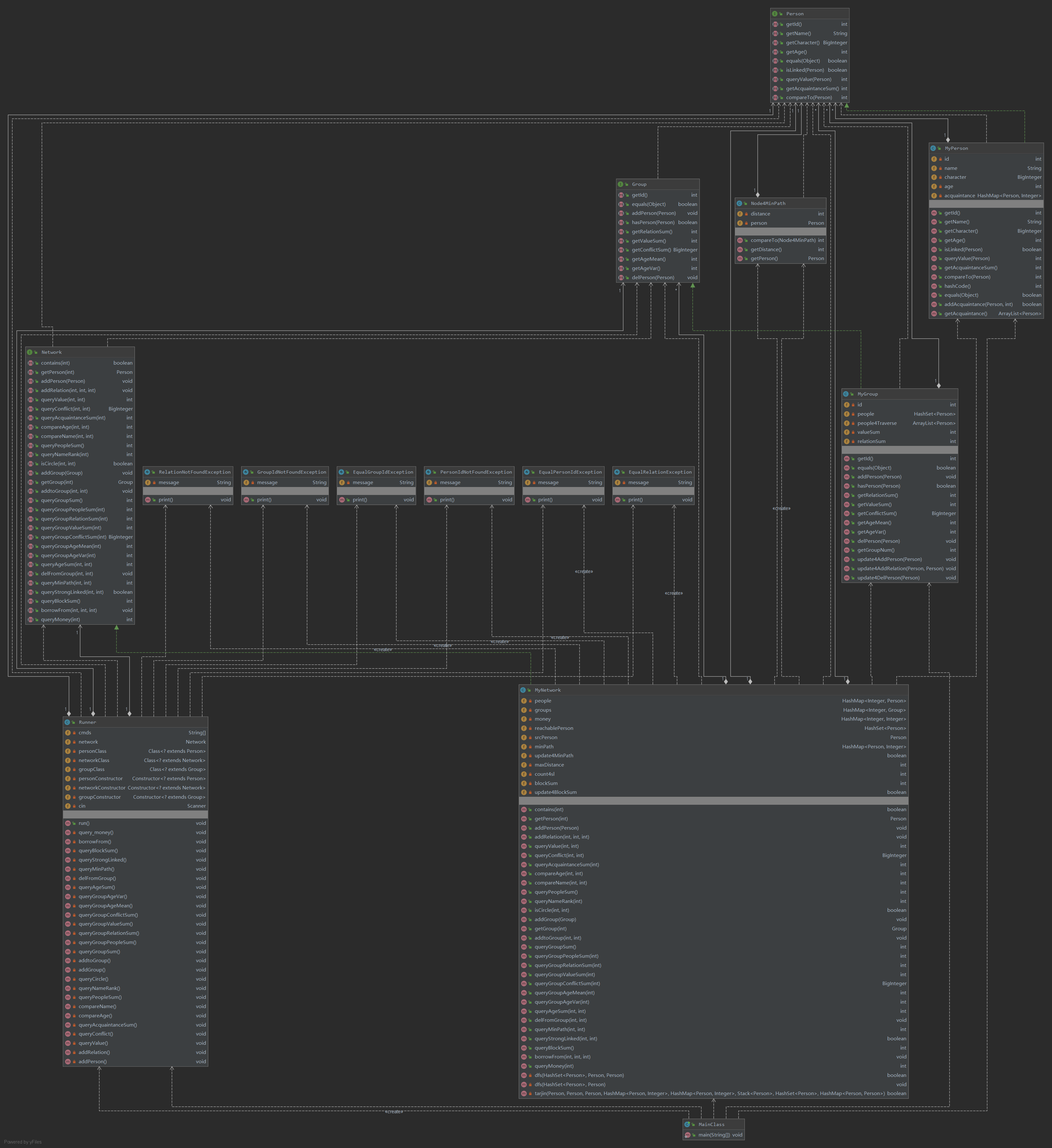
Task: Click the Node4MinPath class icon
Action: [739, 203]
